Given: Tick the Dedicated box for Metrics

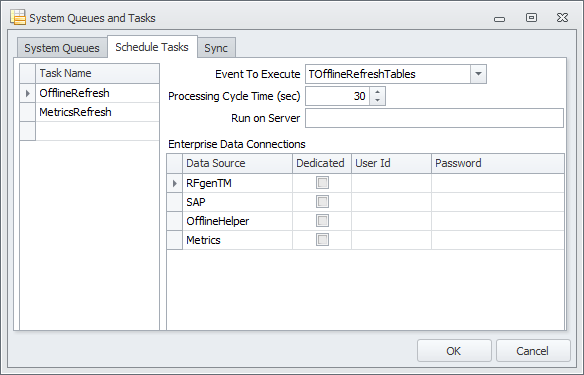Looking at the screenshot, I should click(322, 240).
